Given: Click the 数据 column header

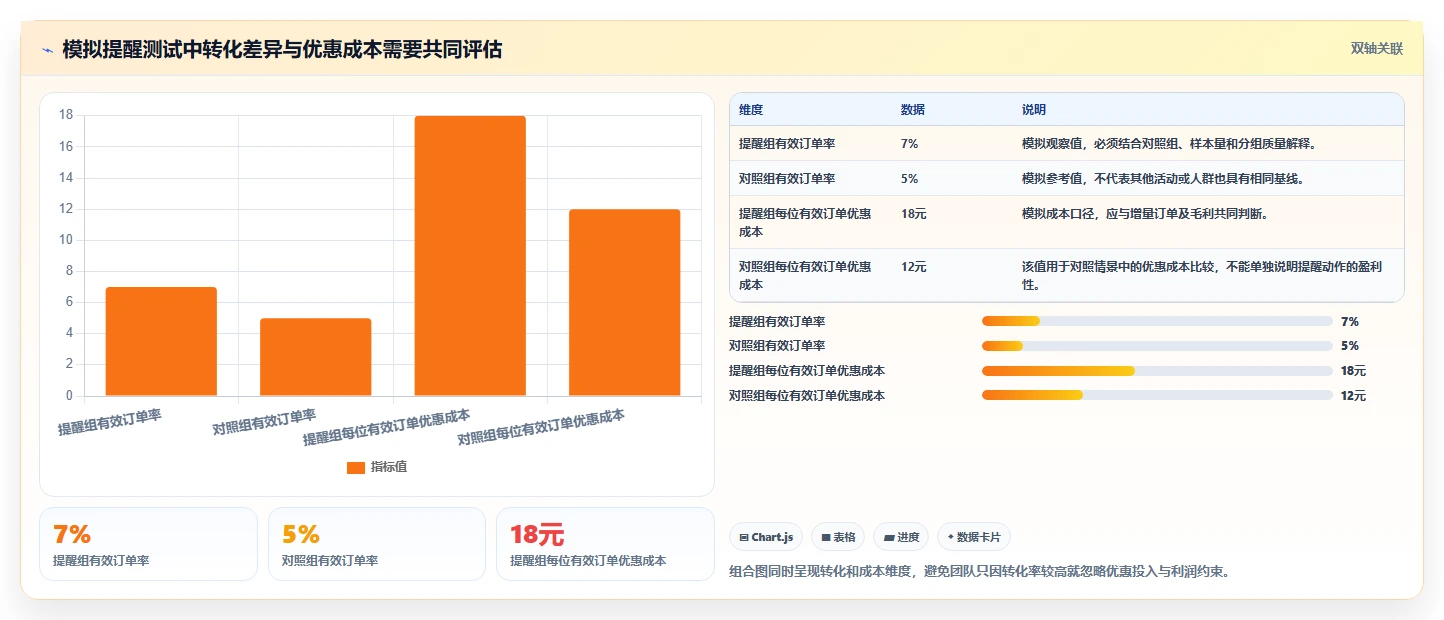Looking at the screenshot, I should coord(913,110).
